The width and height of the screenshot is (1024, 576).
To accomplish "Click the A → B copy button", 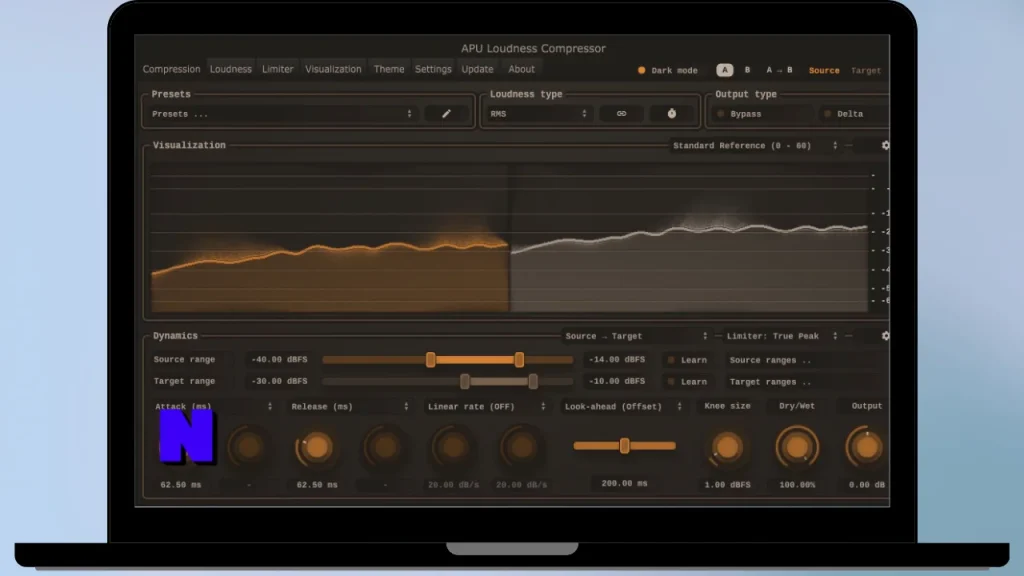I will coord(779,70).
